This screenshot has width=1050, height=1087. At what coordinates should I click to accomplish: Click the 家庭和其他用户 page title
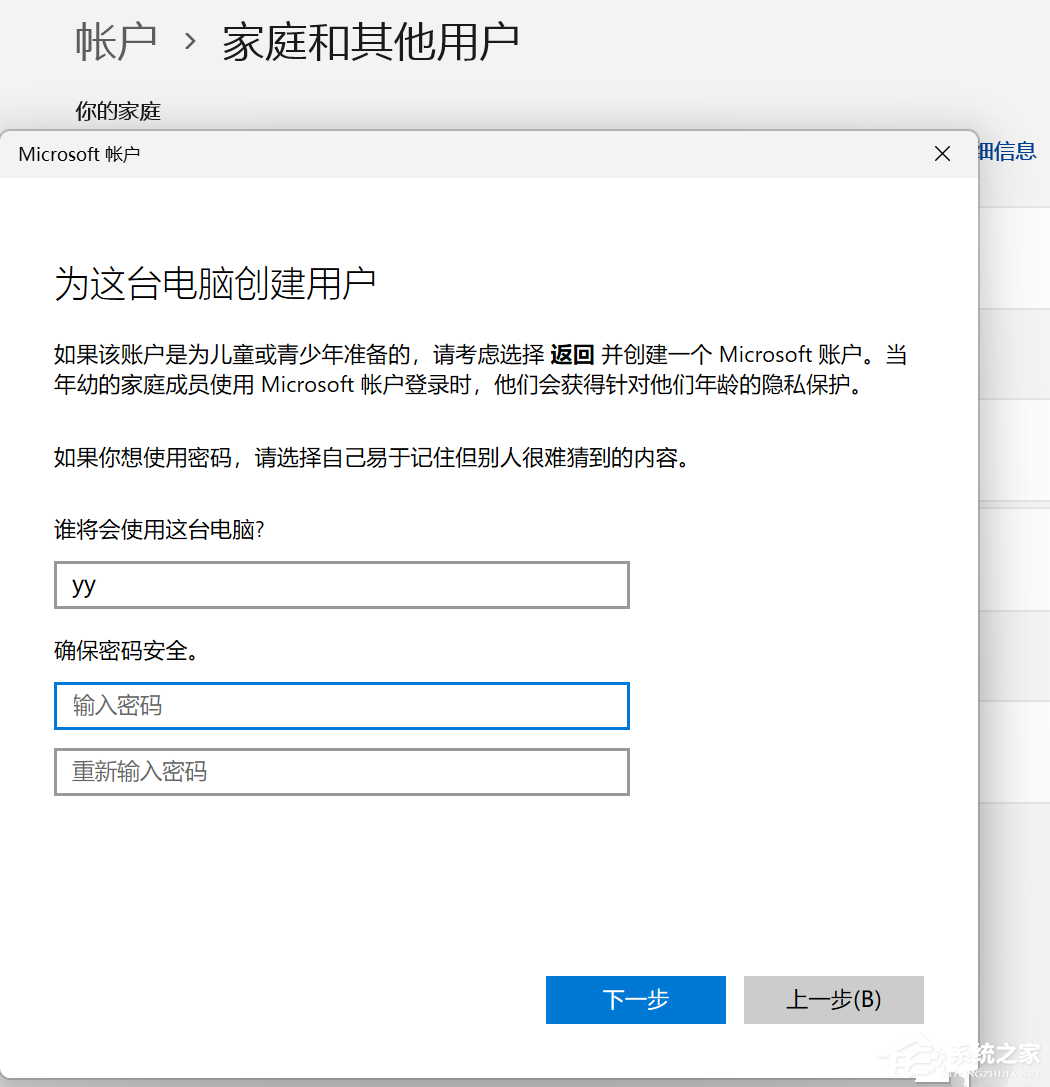[370, 42]
